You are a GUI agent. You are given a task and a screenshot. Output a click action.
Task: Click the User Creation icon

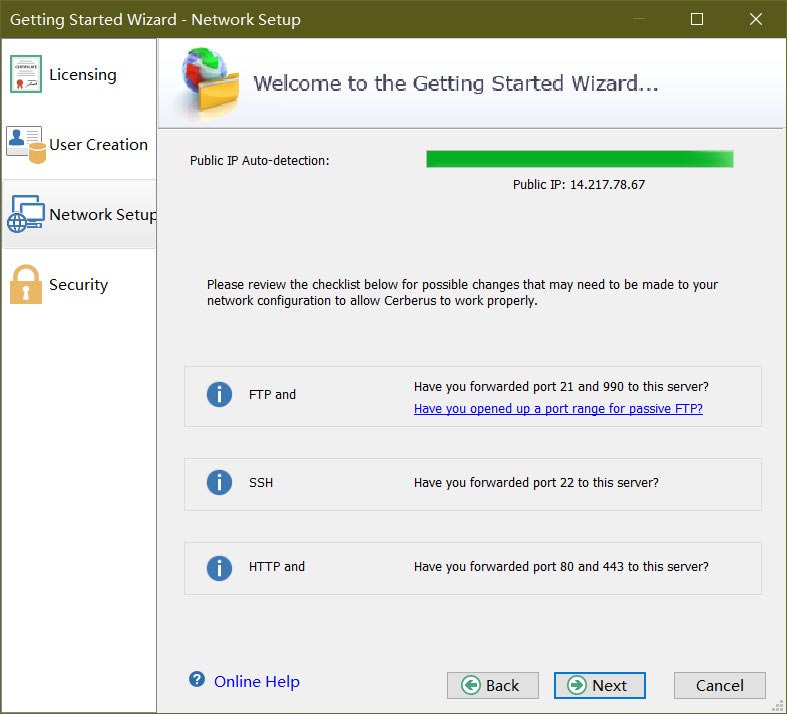pos(26,145)
